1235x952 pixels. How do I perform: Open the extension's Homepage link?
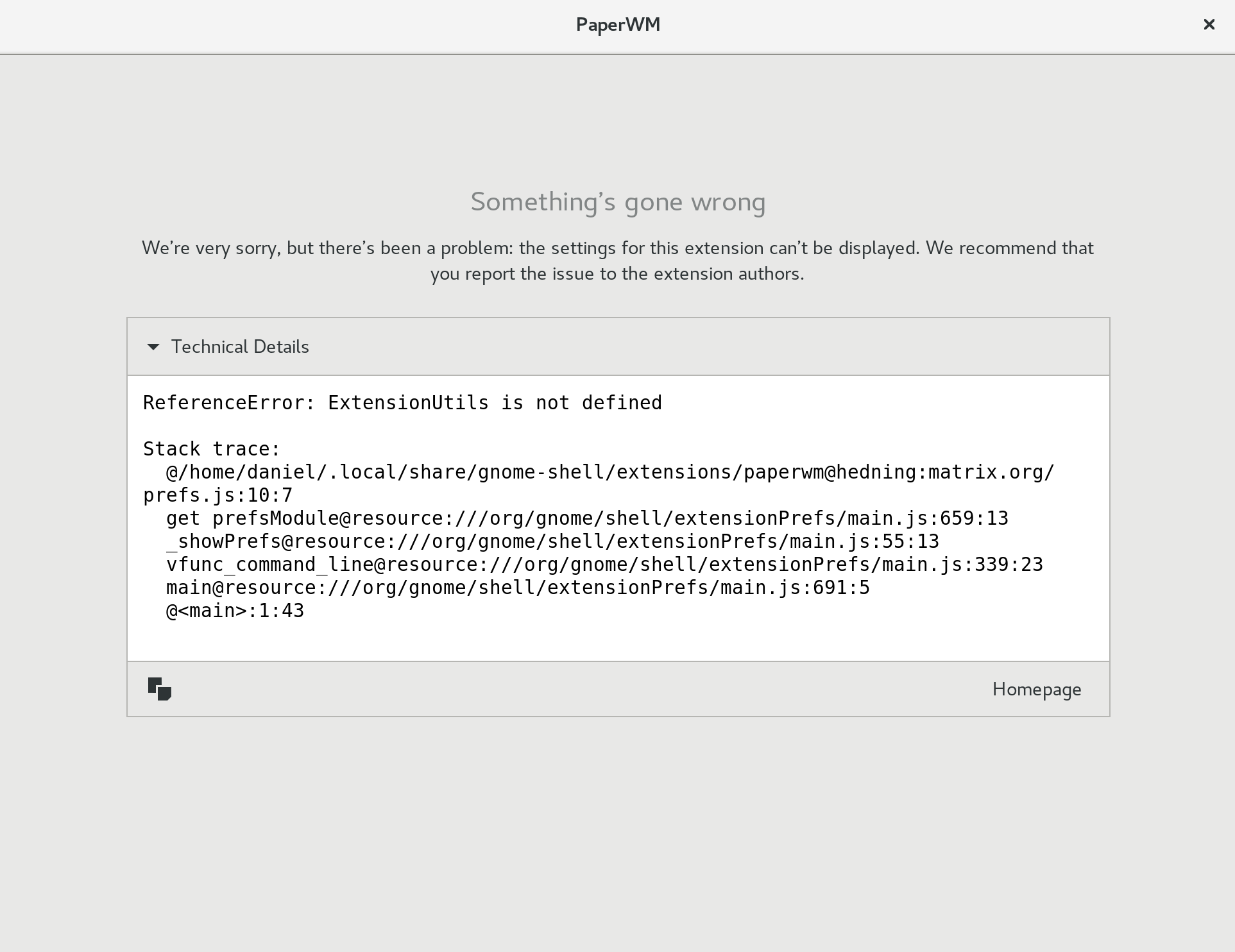[1036, 689]
